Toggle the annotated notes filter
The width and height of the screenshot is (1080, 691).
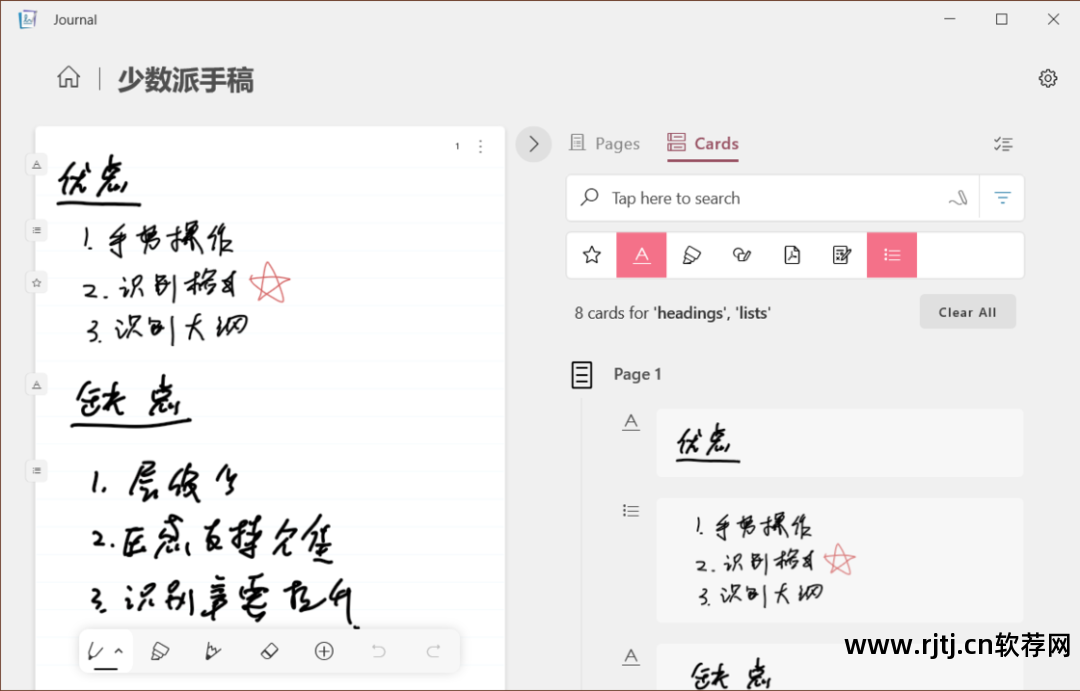click(842, 255)
